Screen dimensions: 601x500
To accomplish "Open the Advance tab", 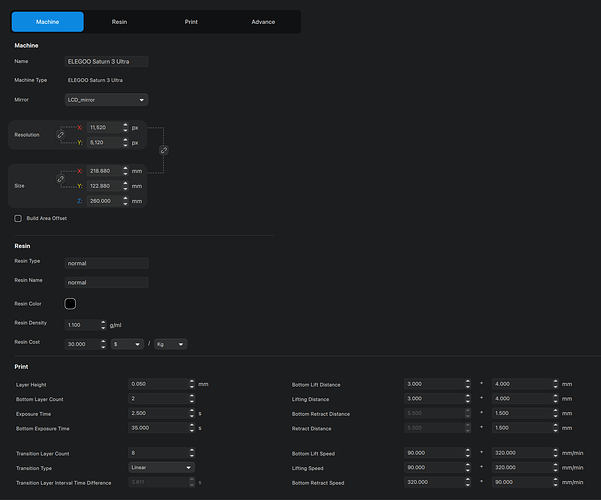I will coord(263,22).
